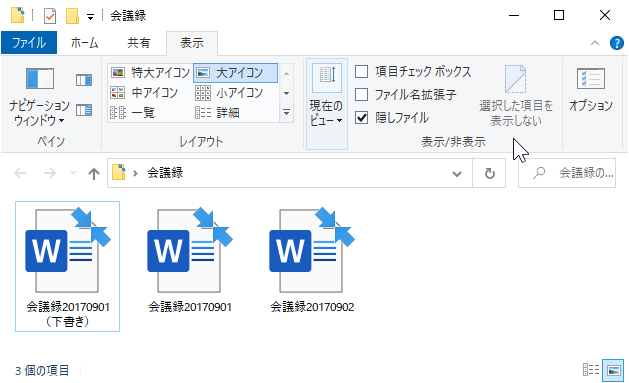Collapse the ribbon with chevron
This screenshot has width=629, height=383.
pyautogui.click(x=595, y=43)
